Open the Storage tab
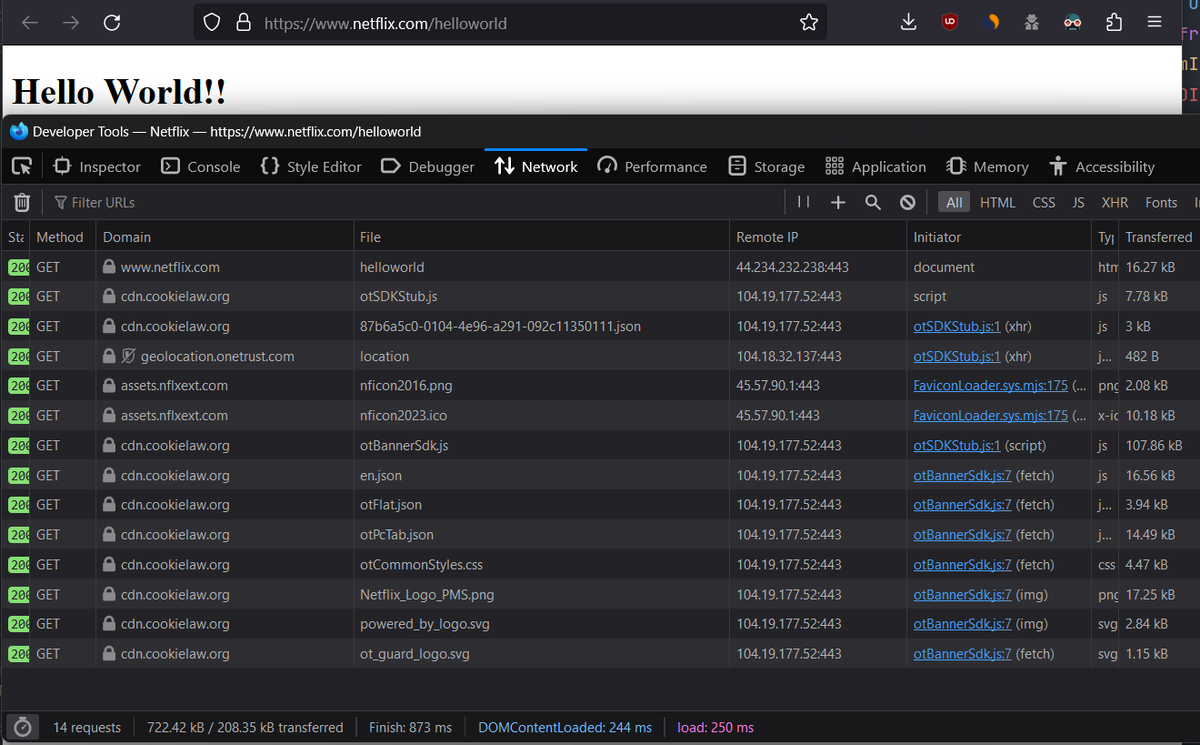 point(767,167)
